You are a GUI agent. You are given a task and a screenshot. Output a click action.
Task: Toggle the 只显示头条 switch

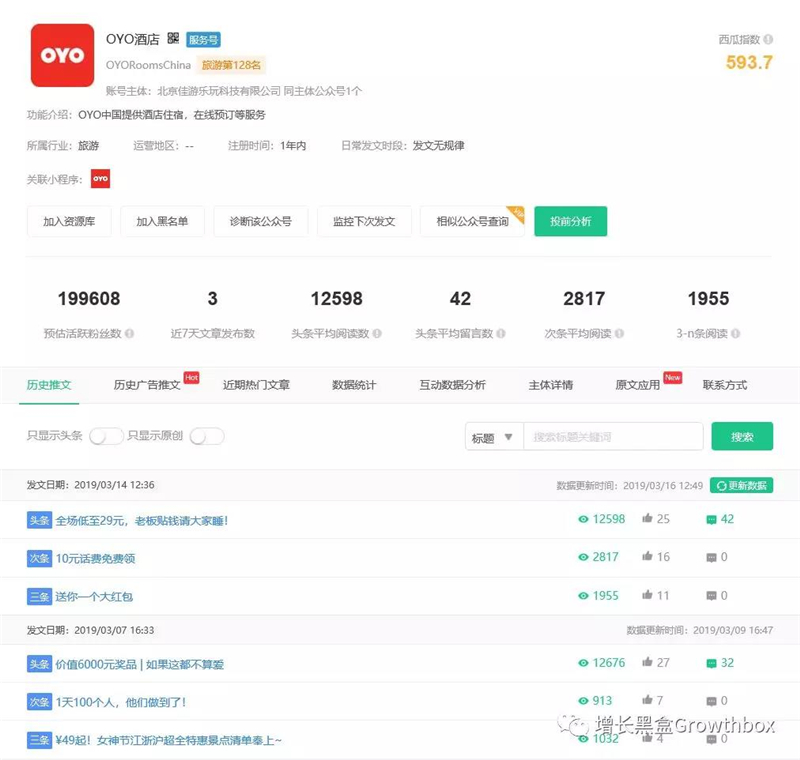pyautogui.click(x=106, y=436)
